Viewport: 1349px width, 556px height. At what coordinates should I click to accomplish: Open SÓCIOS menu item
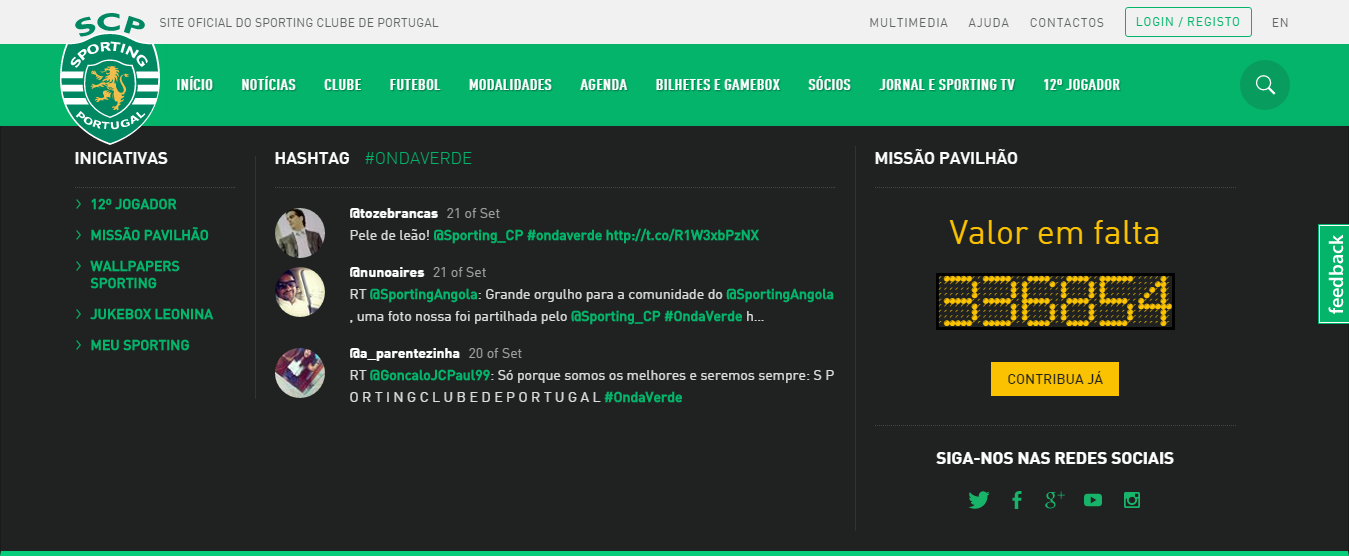(829, 85)
